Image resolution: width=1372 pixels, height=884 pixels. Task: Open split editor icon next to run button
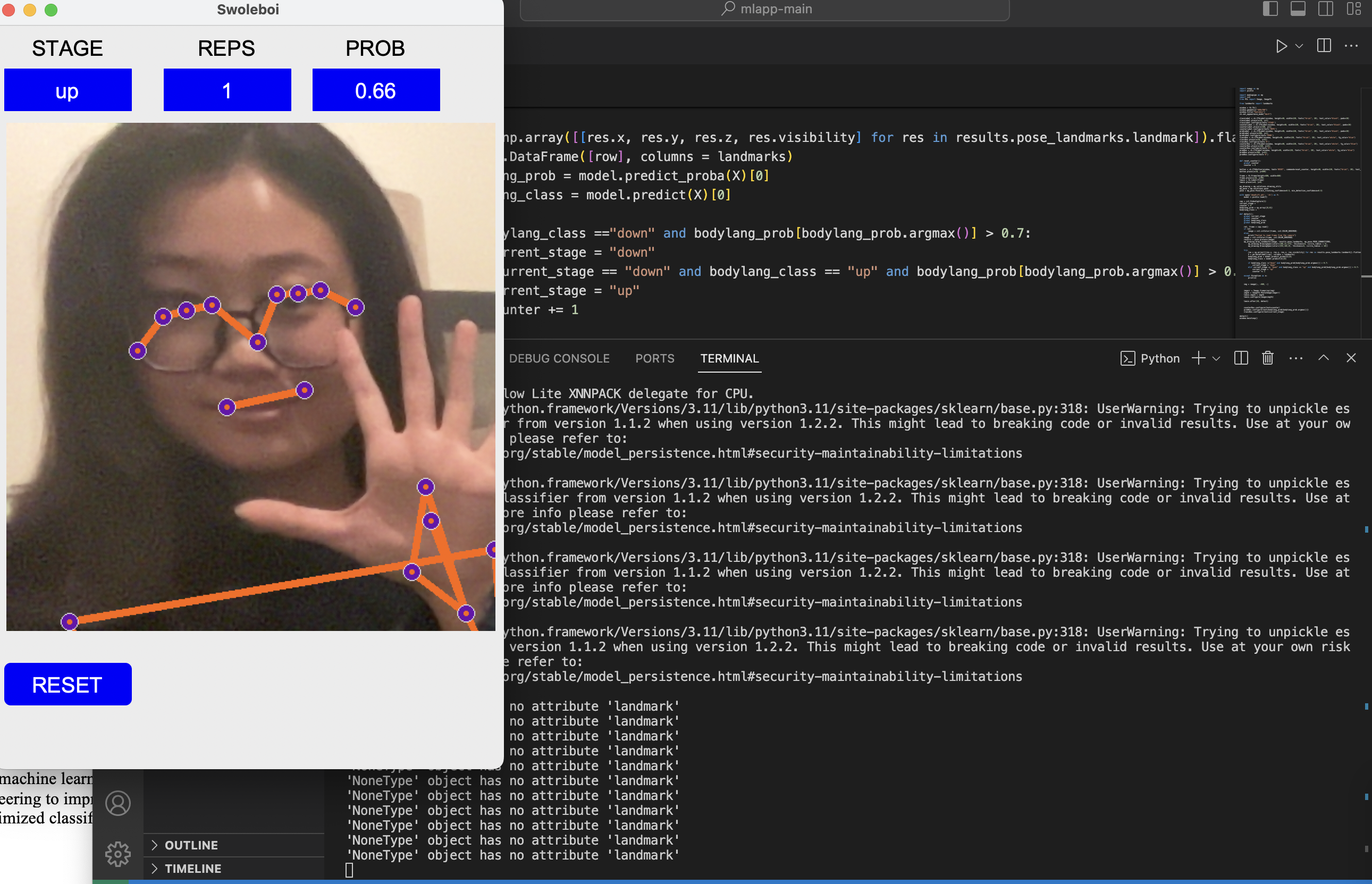1324,46
